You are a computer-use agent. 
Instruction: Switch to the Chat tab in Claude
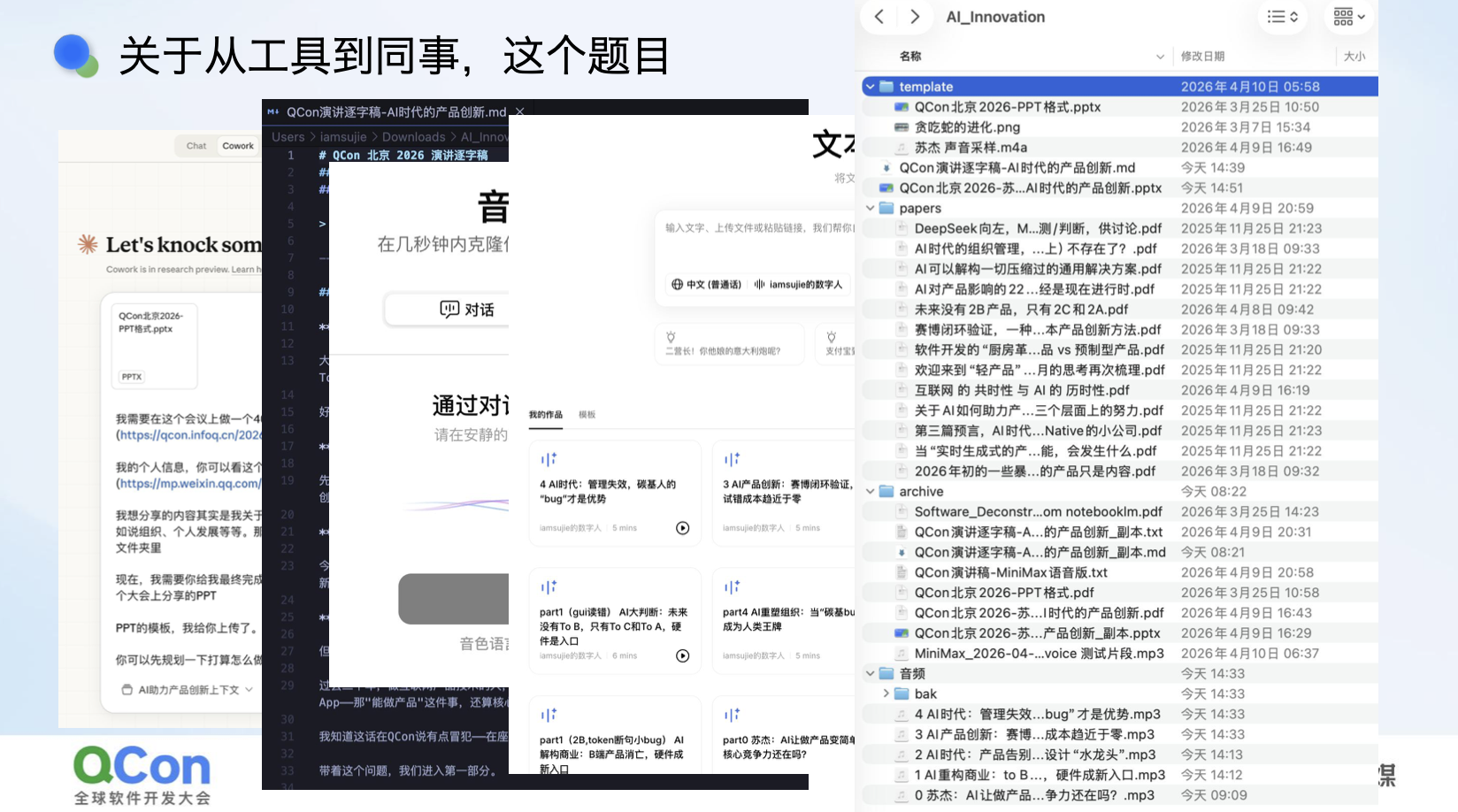pyautogui.click(x=196, y=146)
